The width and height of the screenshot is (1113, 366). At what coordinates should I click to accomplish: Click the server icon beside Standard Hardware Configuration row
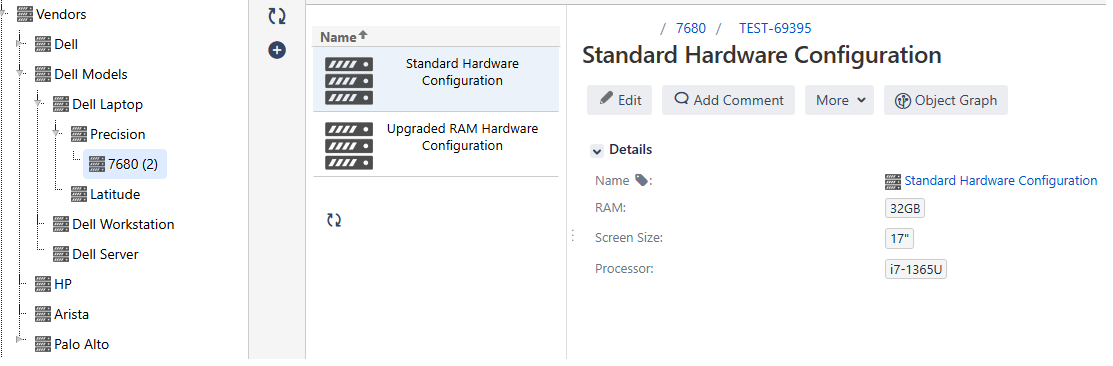pos(349,81)
